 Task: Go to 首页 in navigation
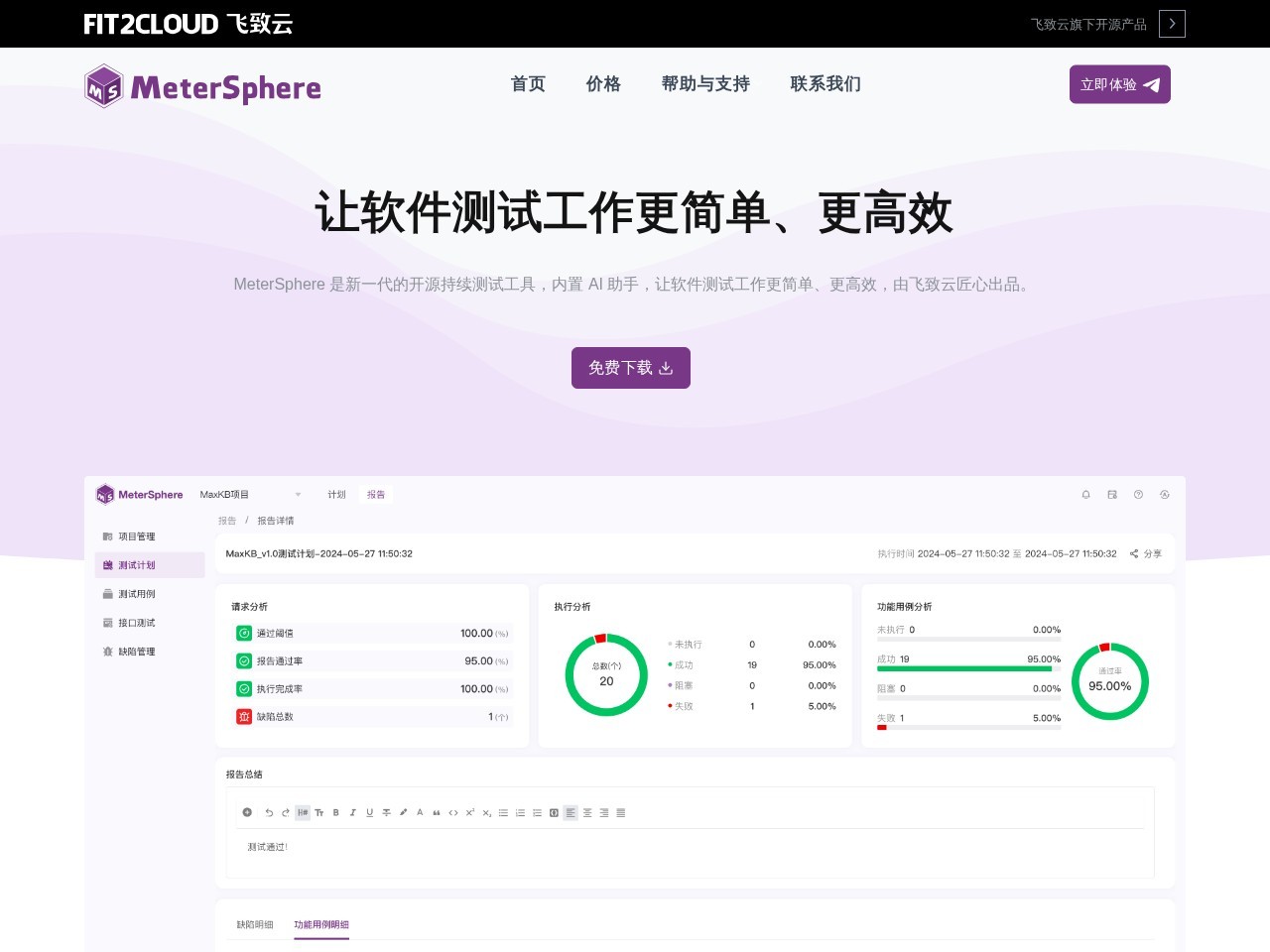pyautogui.click(x=528, y=84)
